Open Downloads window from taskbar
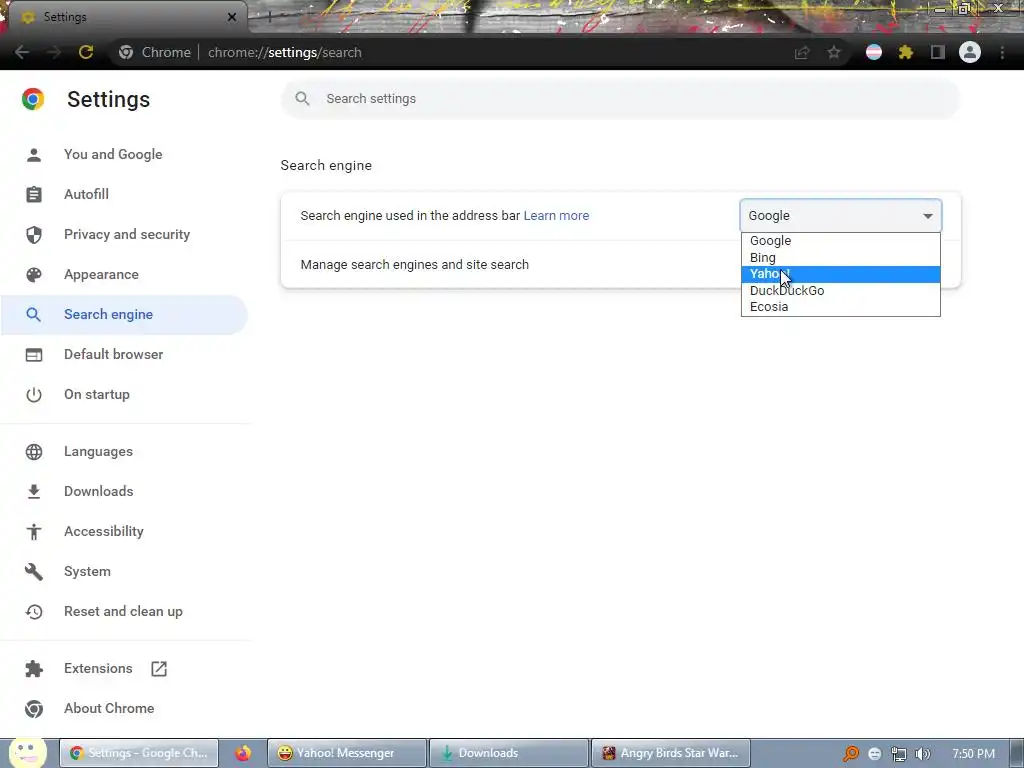Screen dimensions: 1024x768 509,753
